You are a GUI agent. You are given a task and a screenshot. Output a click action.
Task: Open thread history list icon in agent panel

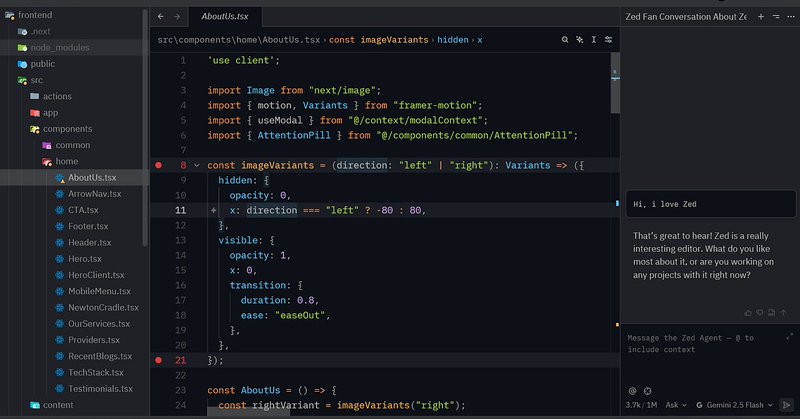click(776, 16)
